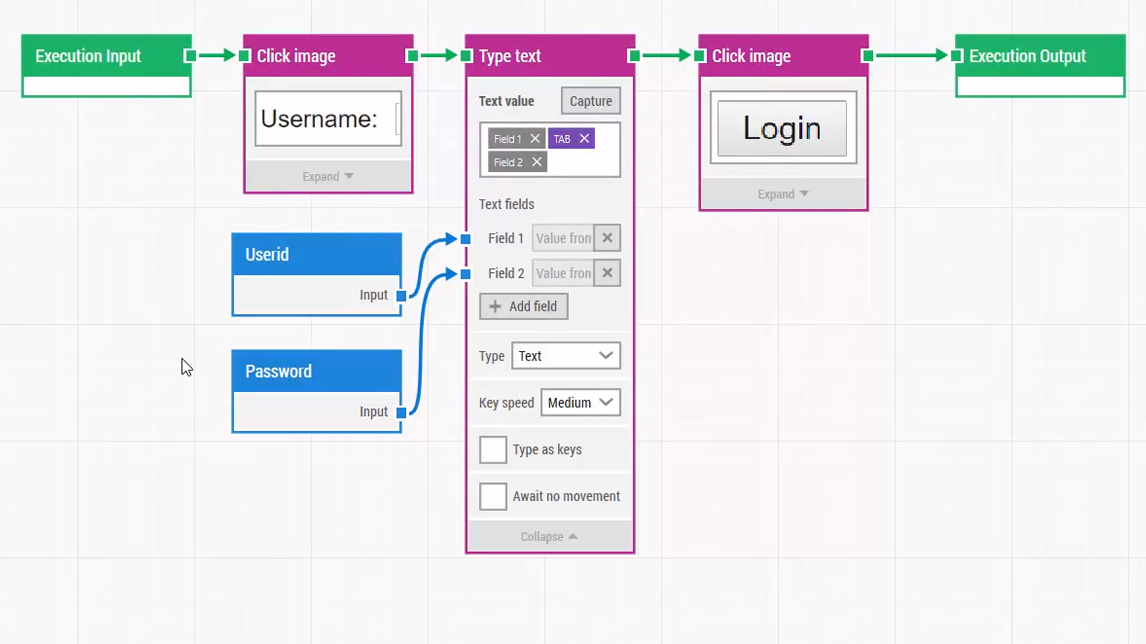This screenshot has height=644, width=1146.
Task: Click the blue output port on the Userid block
Action: (x=401, y=295)
